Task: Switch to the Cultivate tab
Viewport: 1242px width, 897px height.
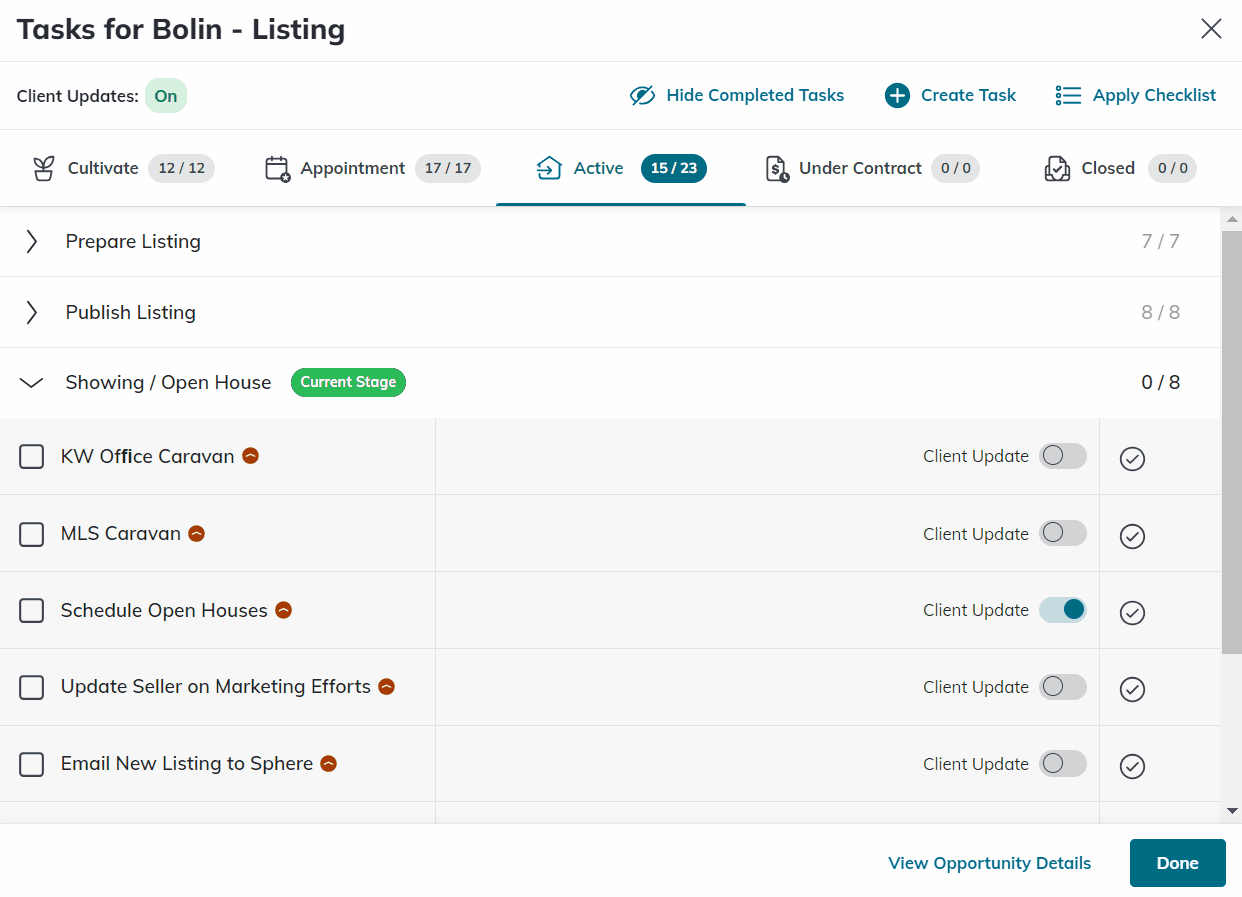Action: click(x=122, y=168)
